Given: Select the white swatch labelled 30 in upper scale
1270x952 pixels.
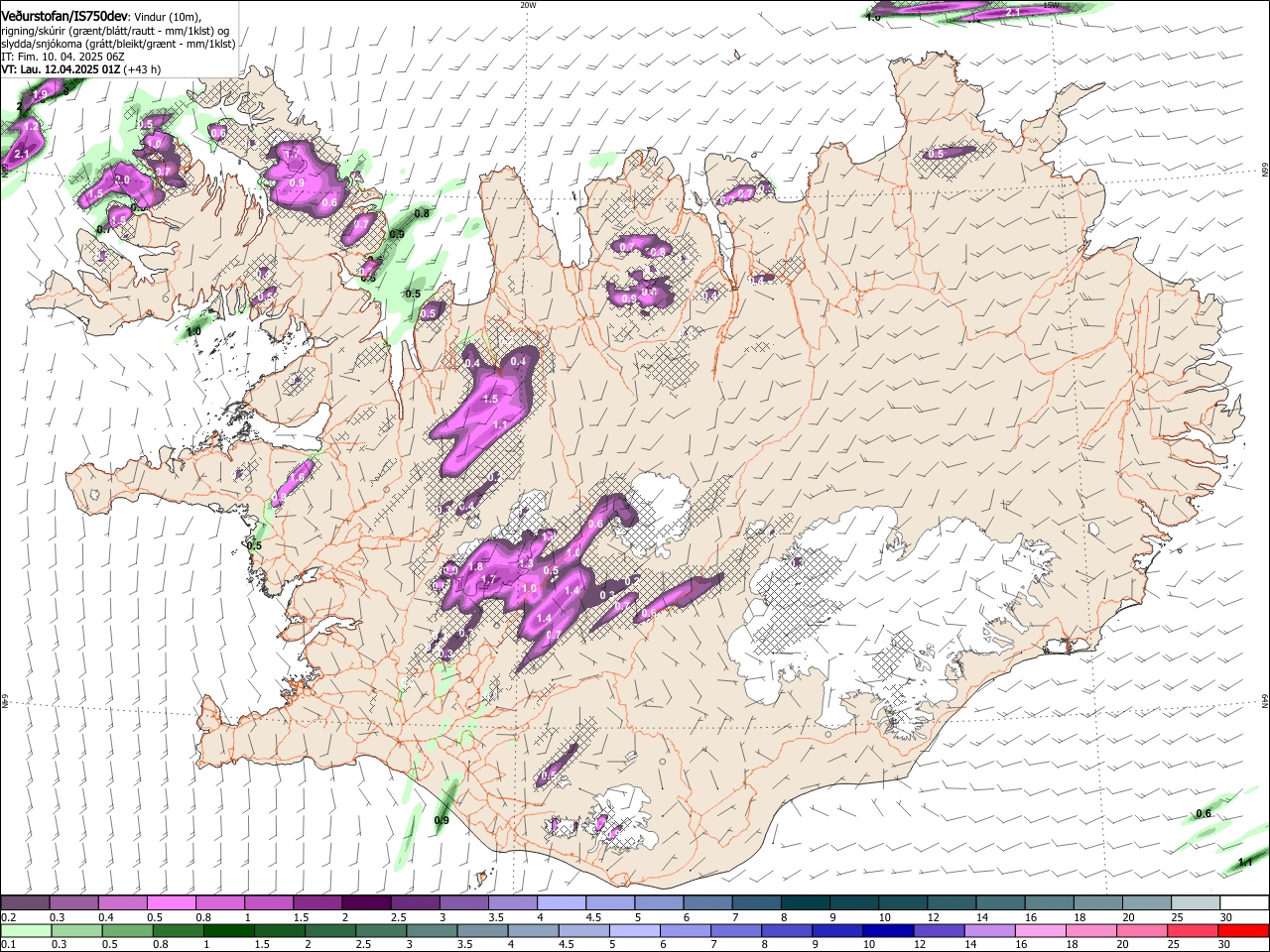Looking at the screenshot, I should point(1245,903).
